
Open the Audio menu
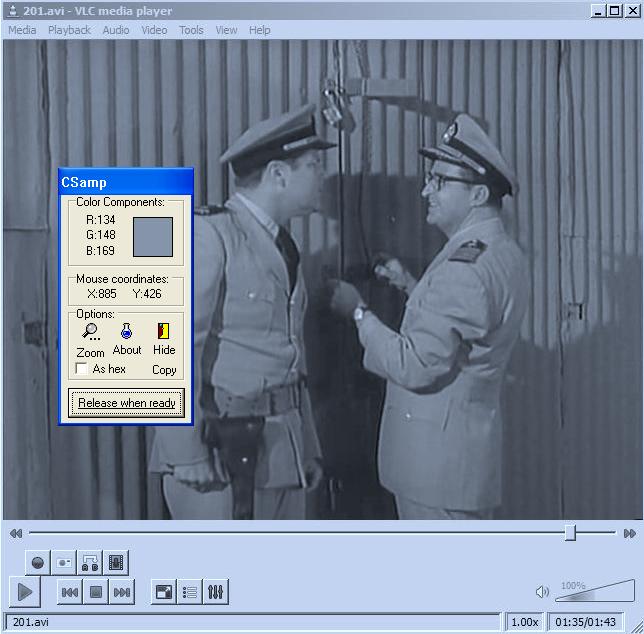(x=116, y=30)
